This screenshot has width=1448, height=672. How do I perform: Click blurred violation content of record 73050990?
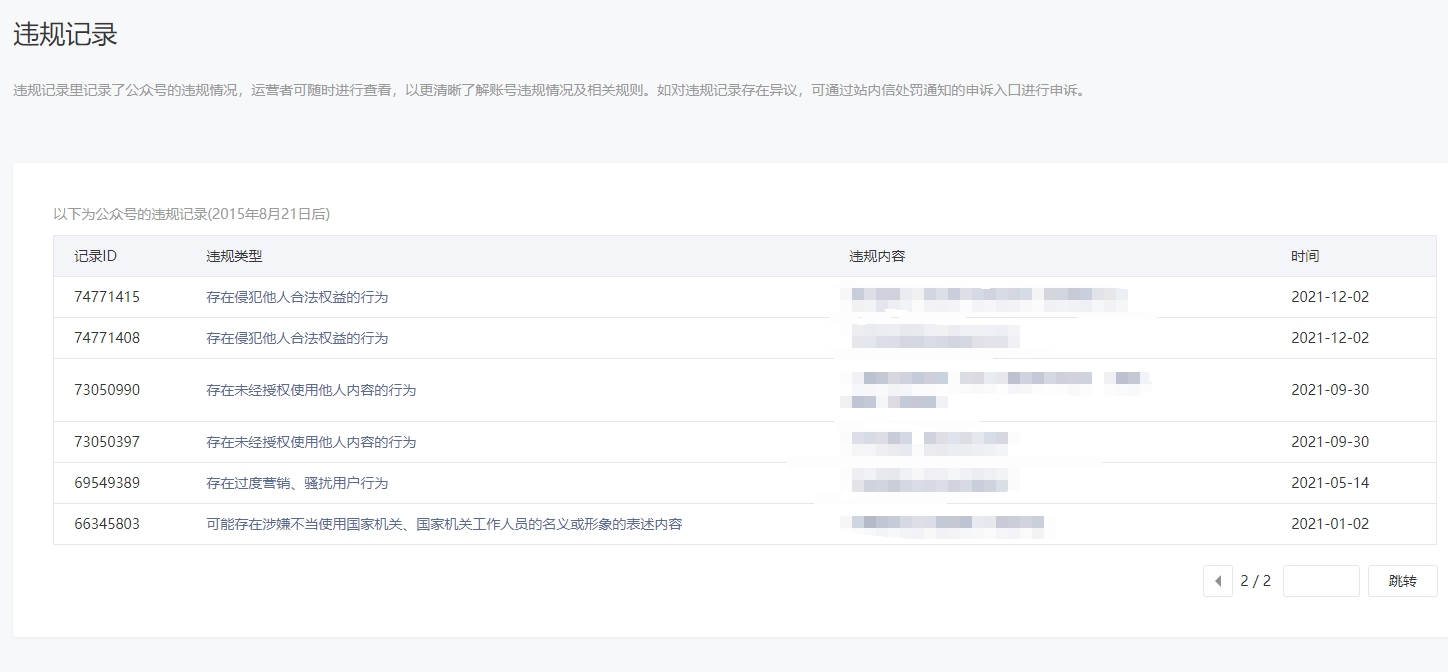click(995, 390)
